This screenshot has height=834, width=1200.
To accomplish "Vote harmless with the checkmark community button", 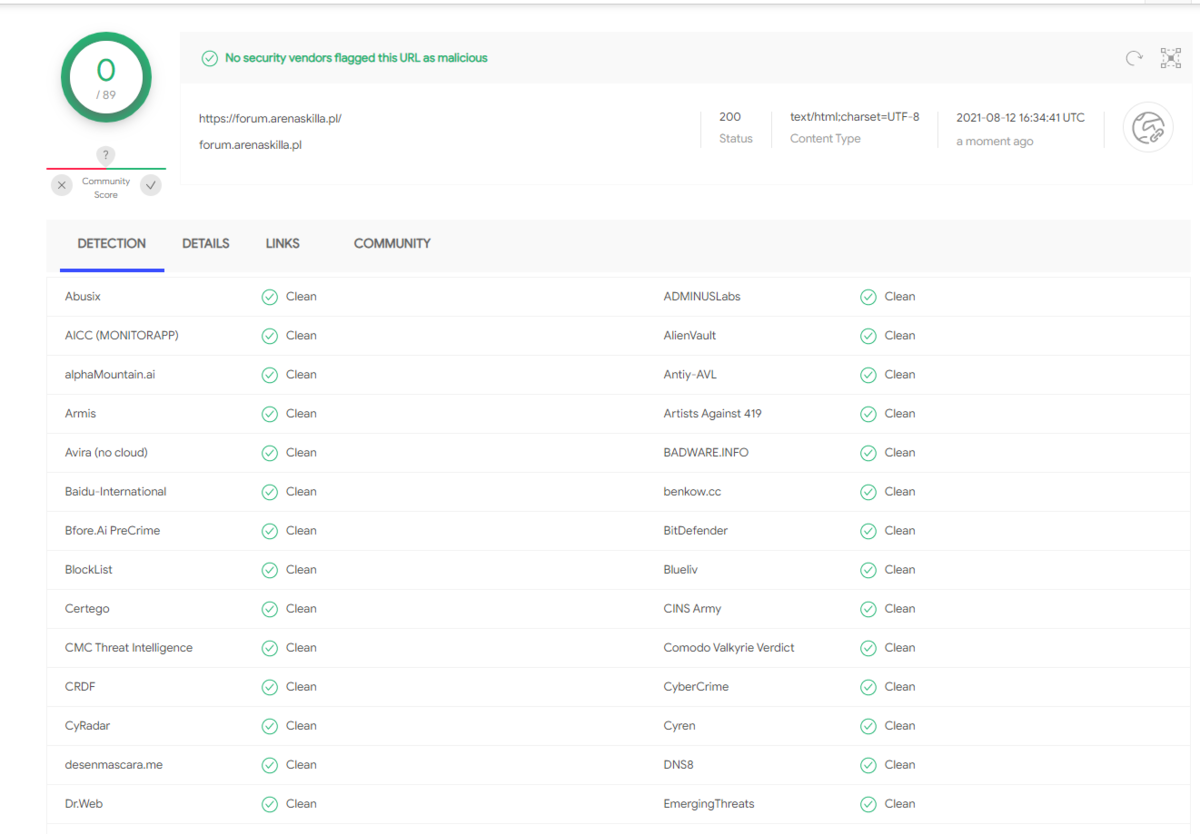I will 151,185.
